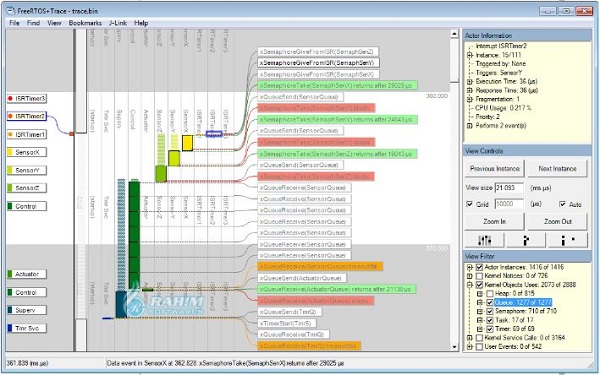Uncheck the Actor Instances filter
Screen dimensions: 600x375
click(x=479, y=267)
